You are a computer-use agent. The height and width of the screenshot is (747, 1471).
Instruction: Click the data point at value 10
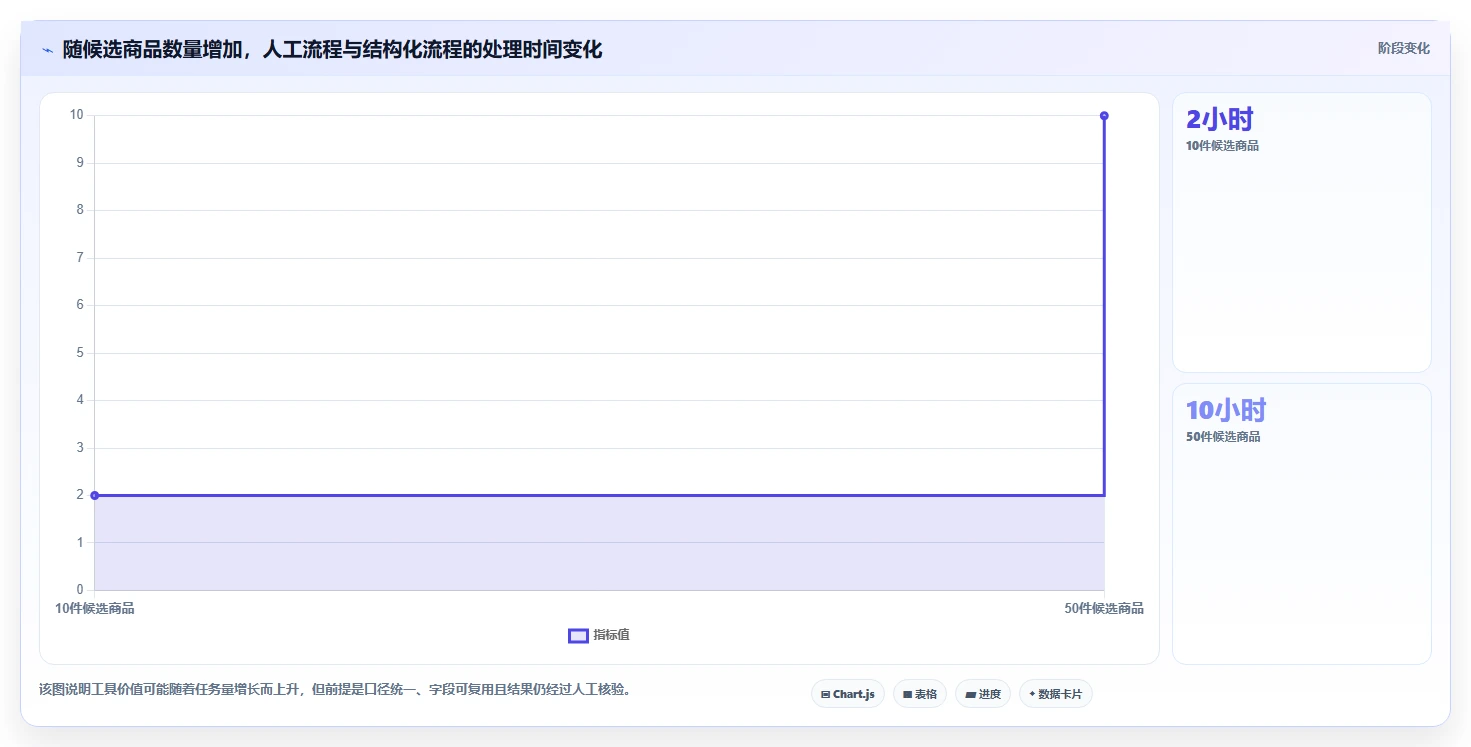(x=1104, y=116)
